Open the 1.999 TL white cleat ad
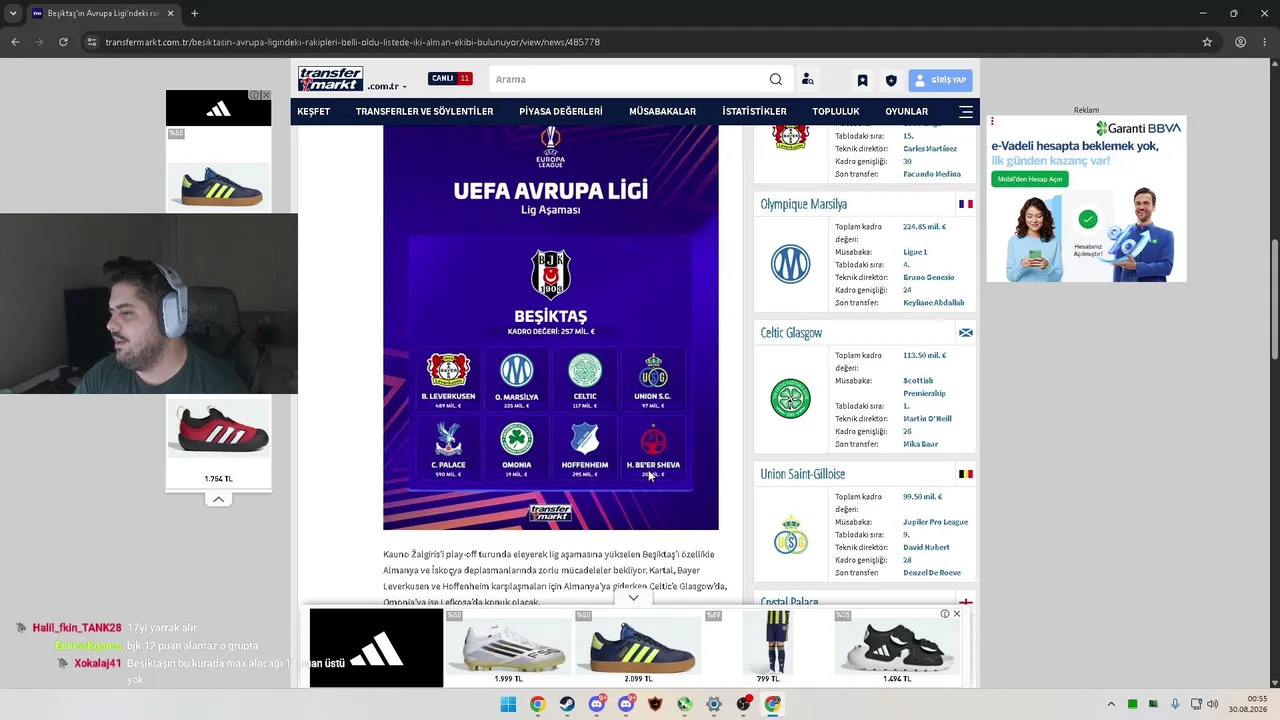 pos(508,648)
